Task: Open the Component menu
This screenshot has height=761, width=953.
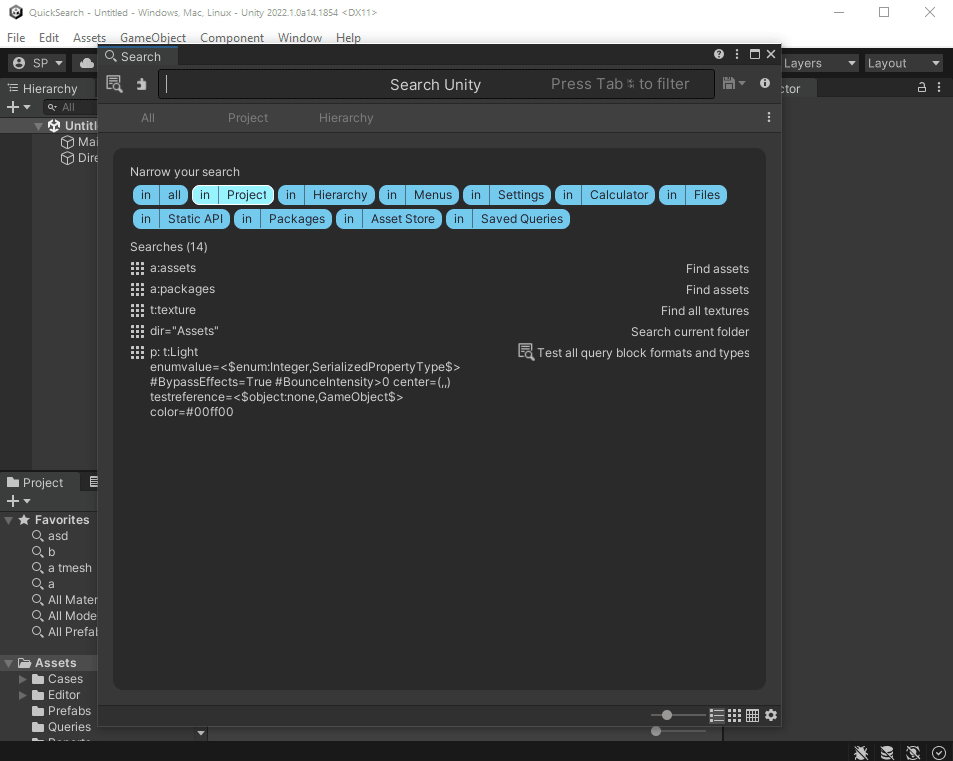Action: [x=232, y=38]
